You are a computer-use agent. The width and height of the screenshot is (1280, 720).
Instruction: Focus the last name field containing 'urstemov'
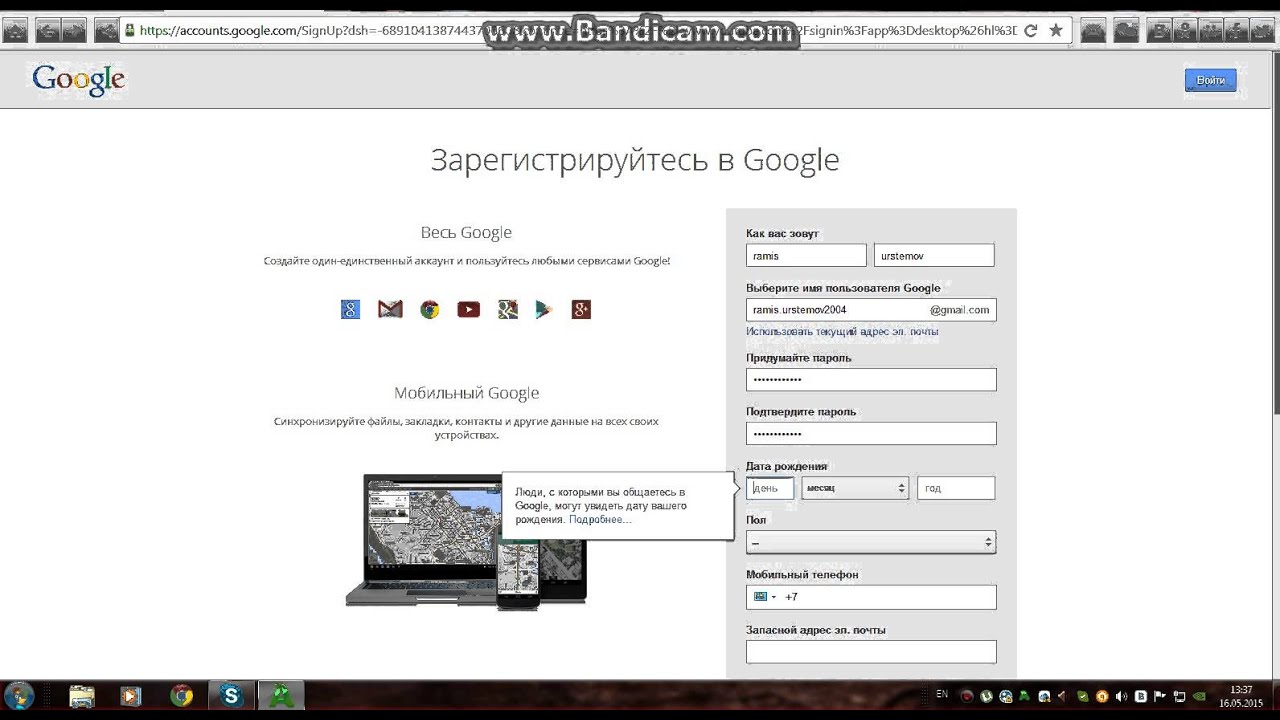(x=934, y=256)
